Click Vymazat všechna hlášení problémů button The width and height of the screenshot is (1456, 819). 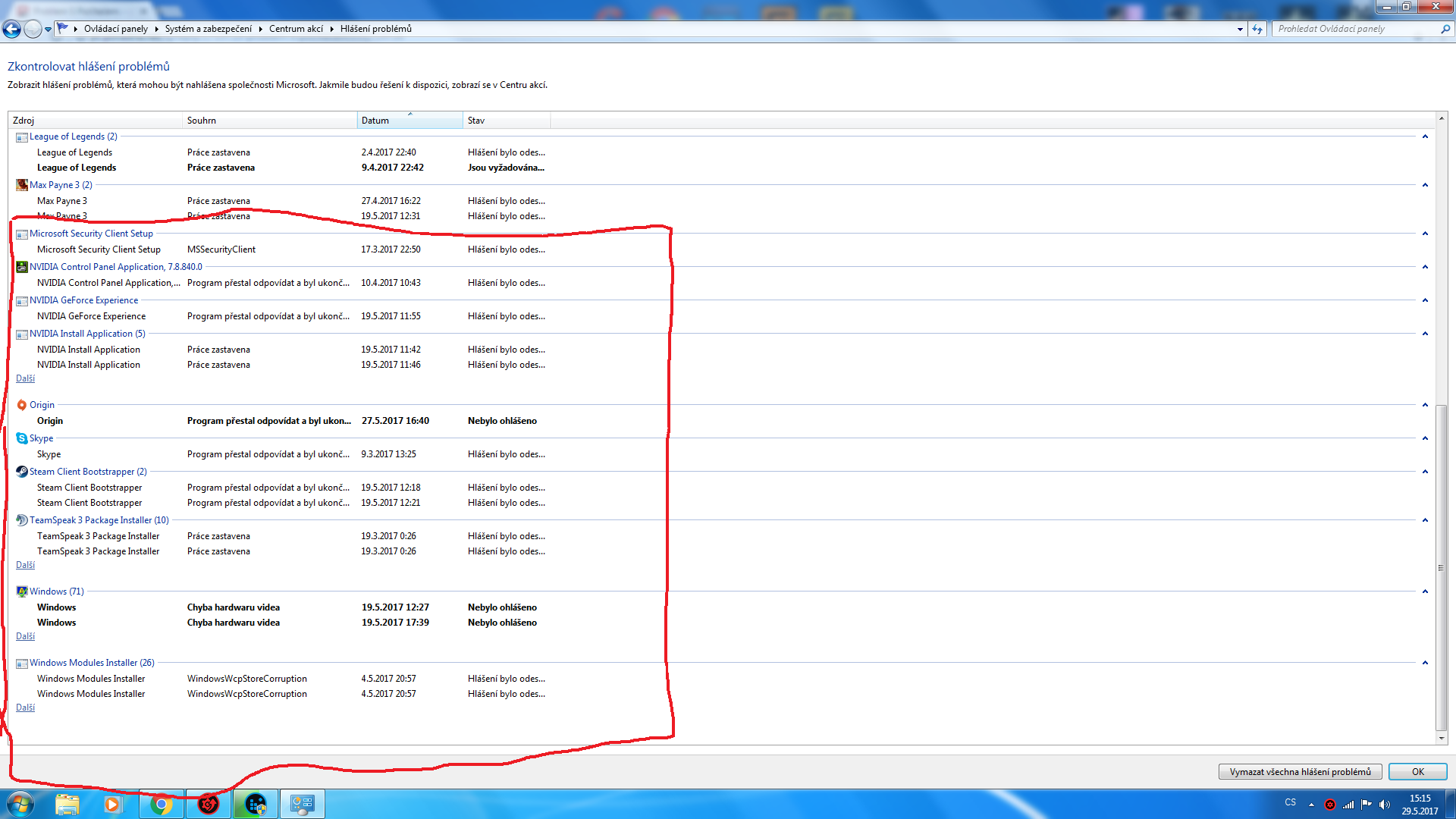click(x=1300, y=772)
